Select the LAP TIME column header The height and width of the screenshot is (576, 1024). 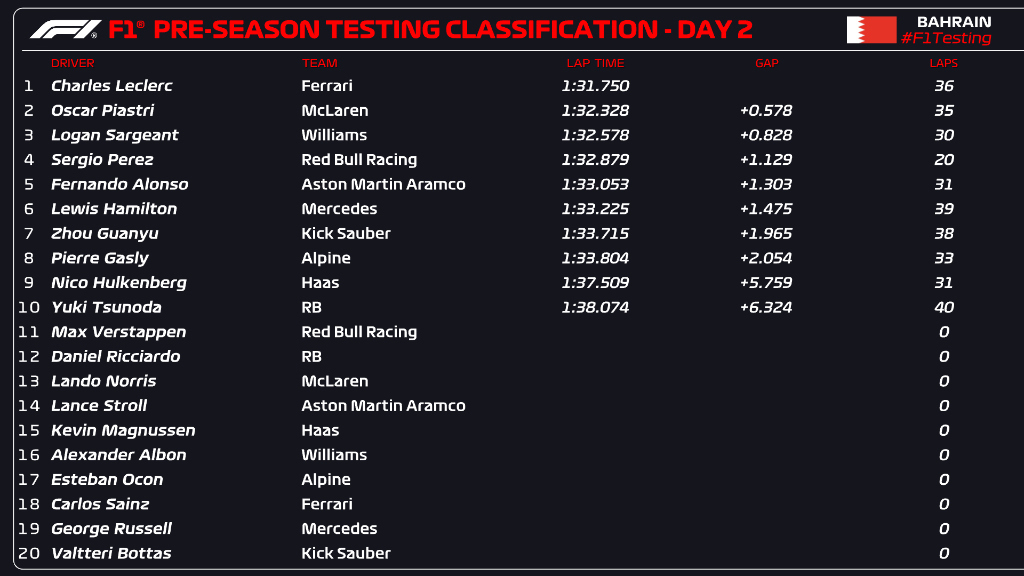pos(595,63)
